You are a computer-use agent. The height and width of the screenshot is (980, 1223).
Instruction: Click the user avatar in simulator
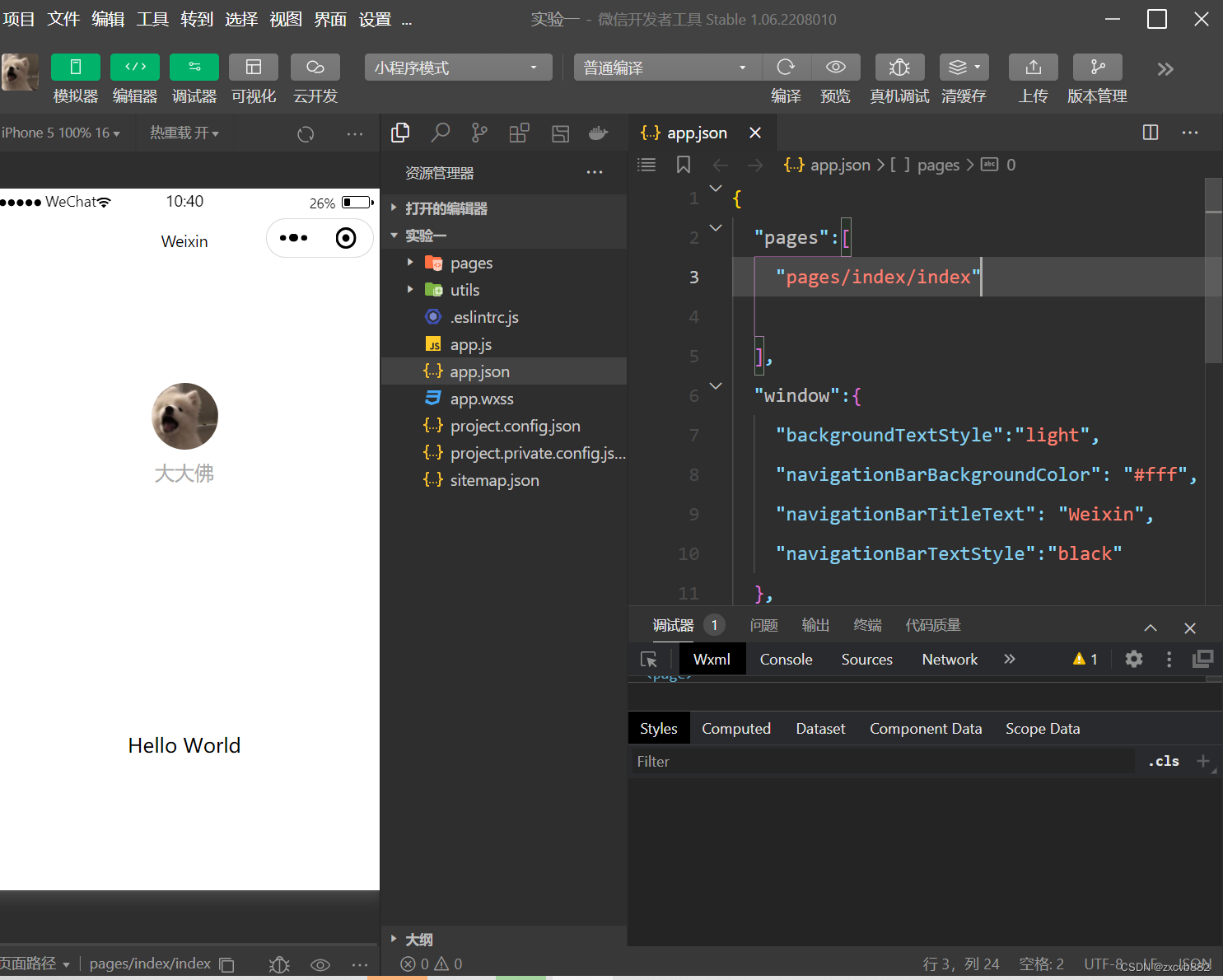(x=184, y=416)
